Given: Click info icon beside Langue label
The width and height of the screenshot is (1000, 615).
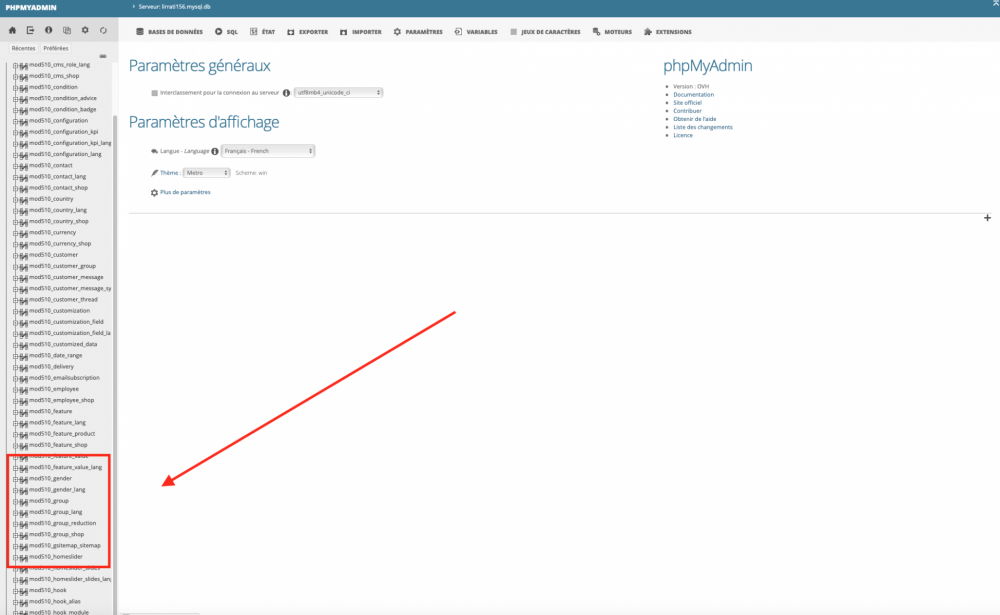Looking at the screenshot, I should pos(215,151).
